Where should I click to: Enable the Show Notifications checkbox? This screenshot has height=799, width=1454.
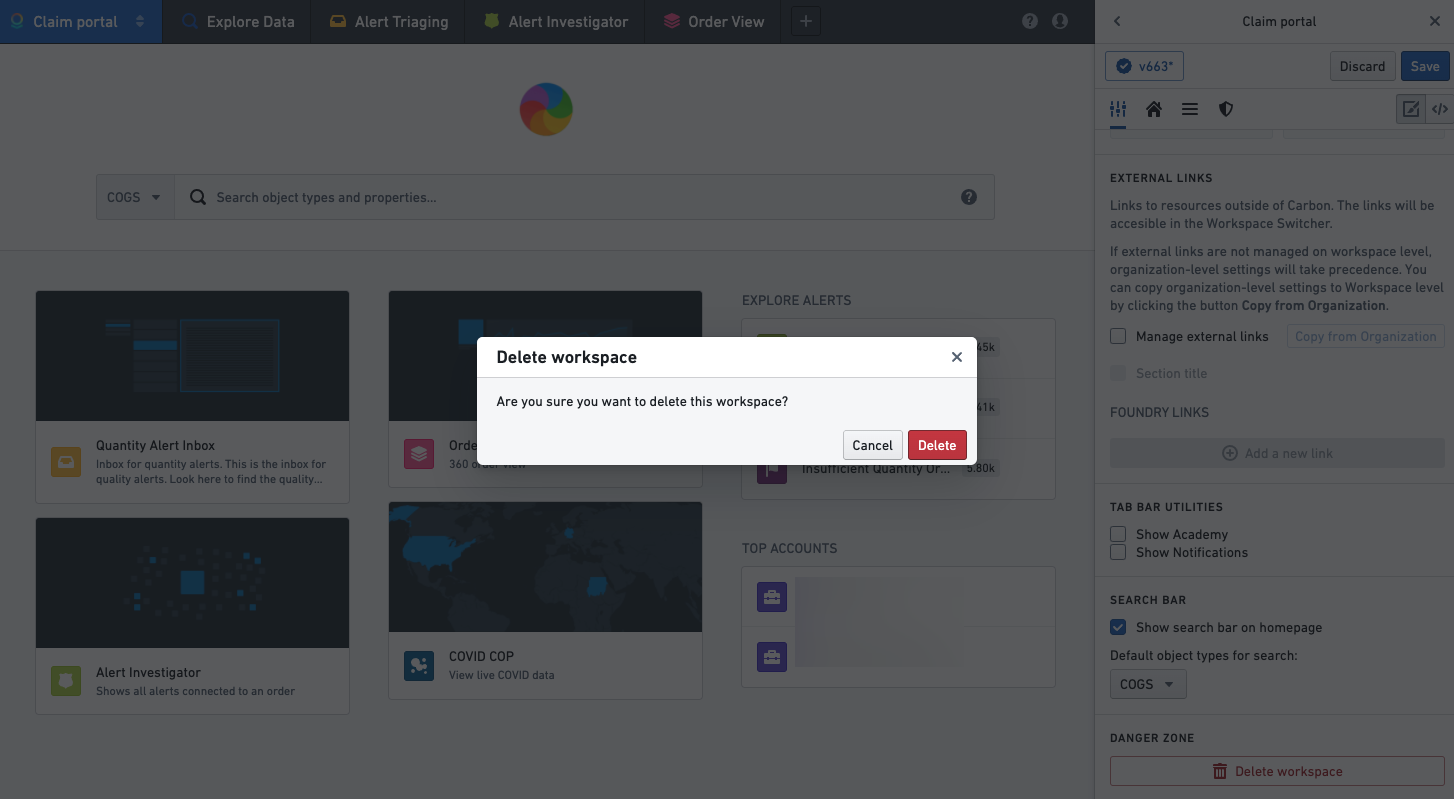point(1118,552)
